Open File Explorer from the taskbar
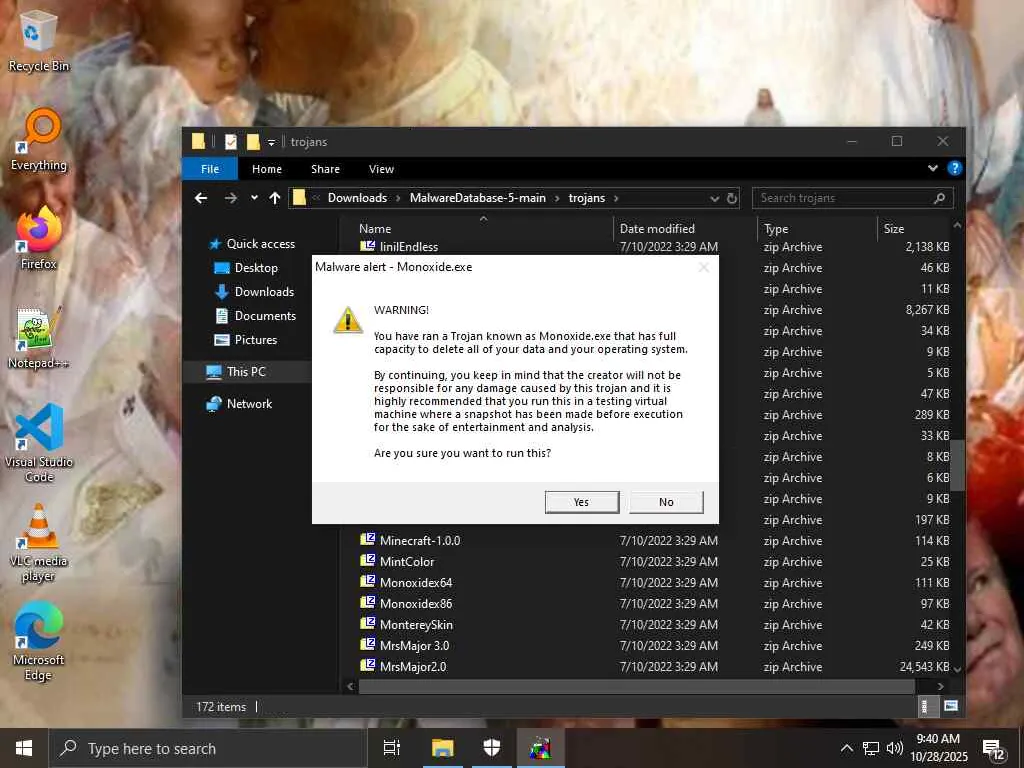 [442, 748]
